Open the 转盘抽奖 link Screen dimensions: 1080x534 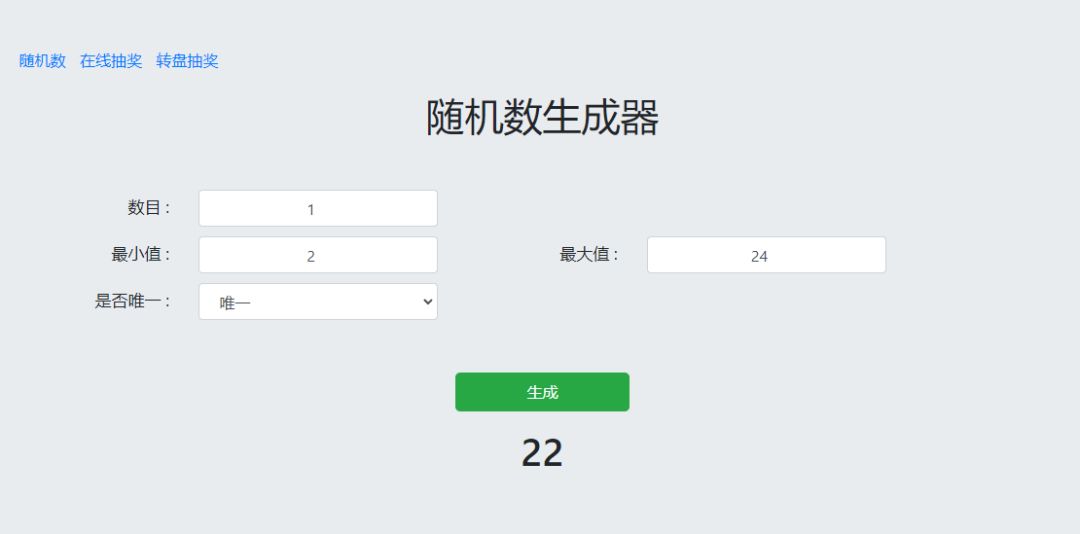point(187,61)
